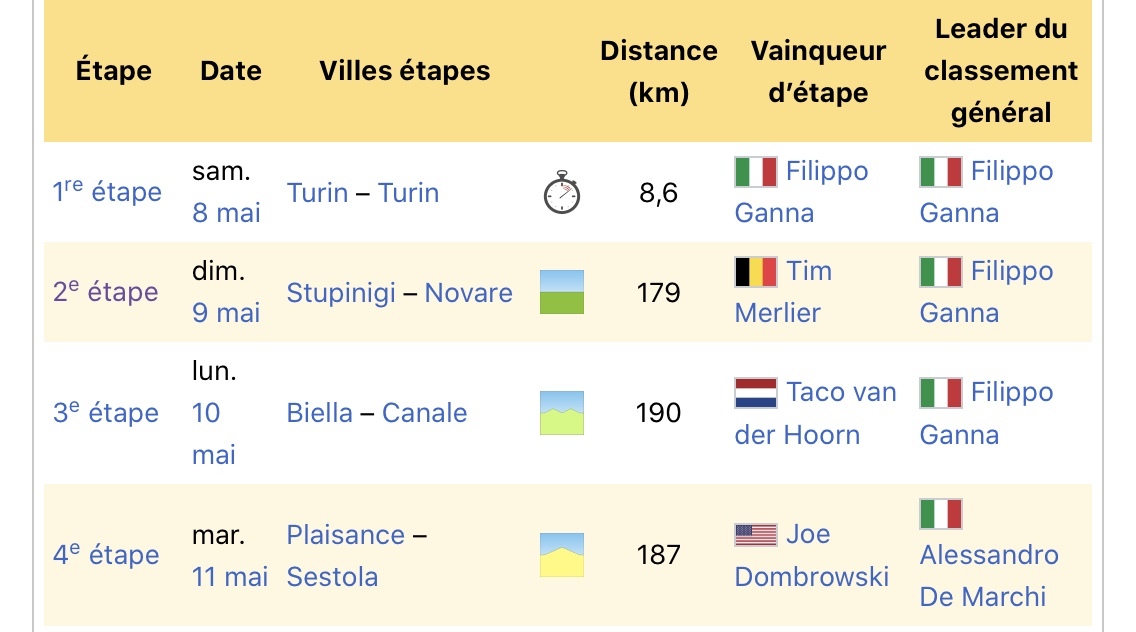Follow the Novare city link

pos(468,293)
